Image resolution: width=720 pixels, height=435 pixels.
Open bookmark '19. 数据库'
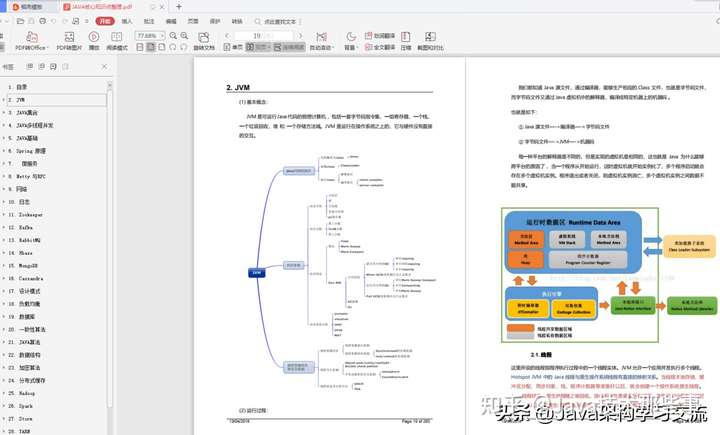point(22,316)
